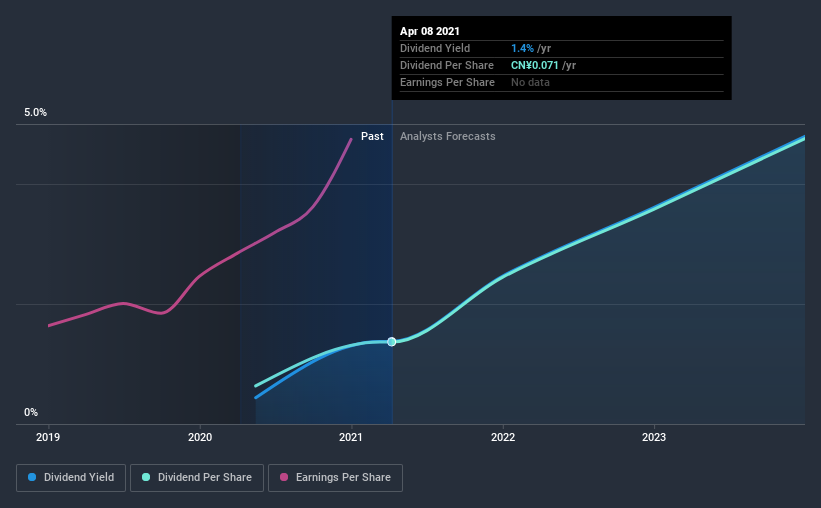Viewport: 821px width, 508px height.
Task: Click the pink dot beside Earnings Per Share
Action: pos(283,478)
